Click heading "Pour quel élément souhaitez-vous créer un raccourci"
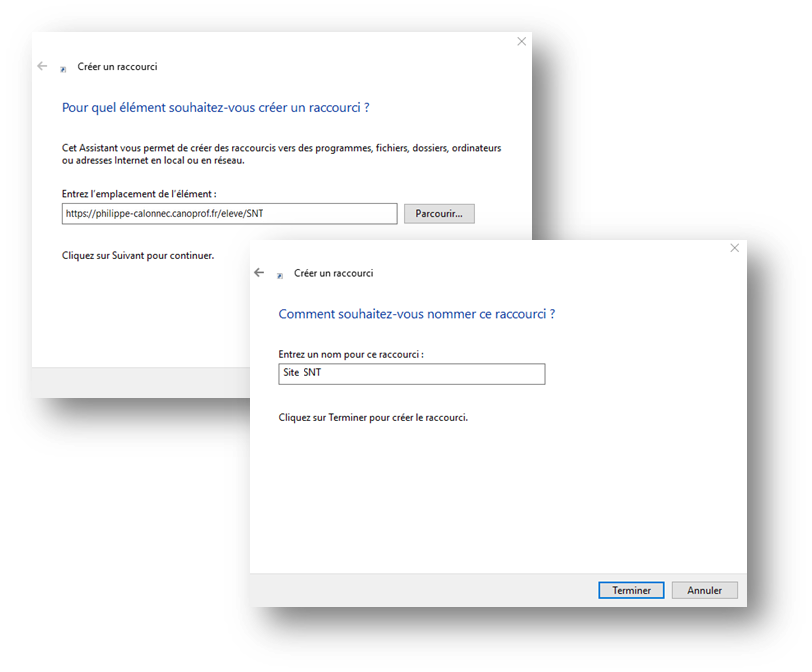 click(216, 107)
